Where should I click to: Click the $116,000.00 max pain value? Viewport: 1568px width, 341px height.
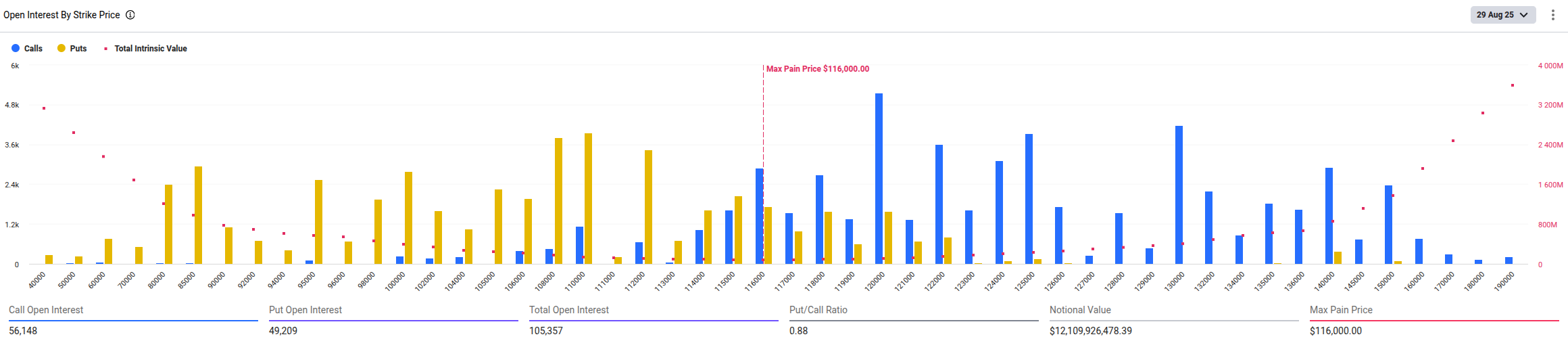1336,331
